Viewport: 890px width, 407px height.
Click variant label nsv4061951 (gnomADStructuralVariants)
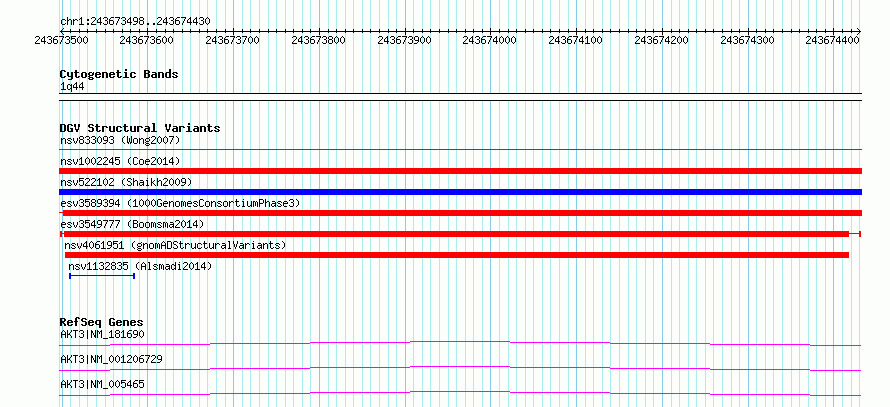175,245
